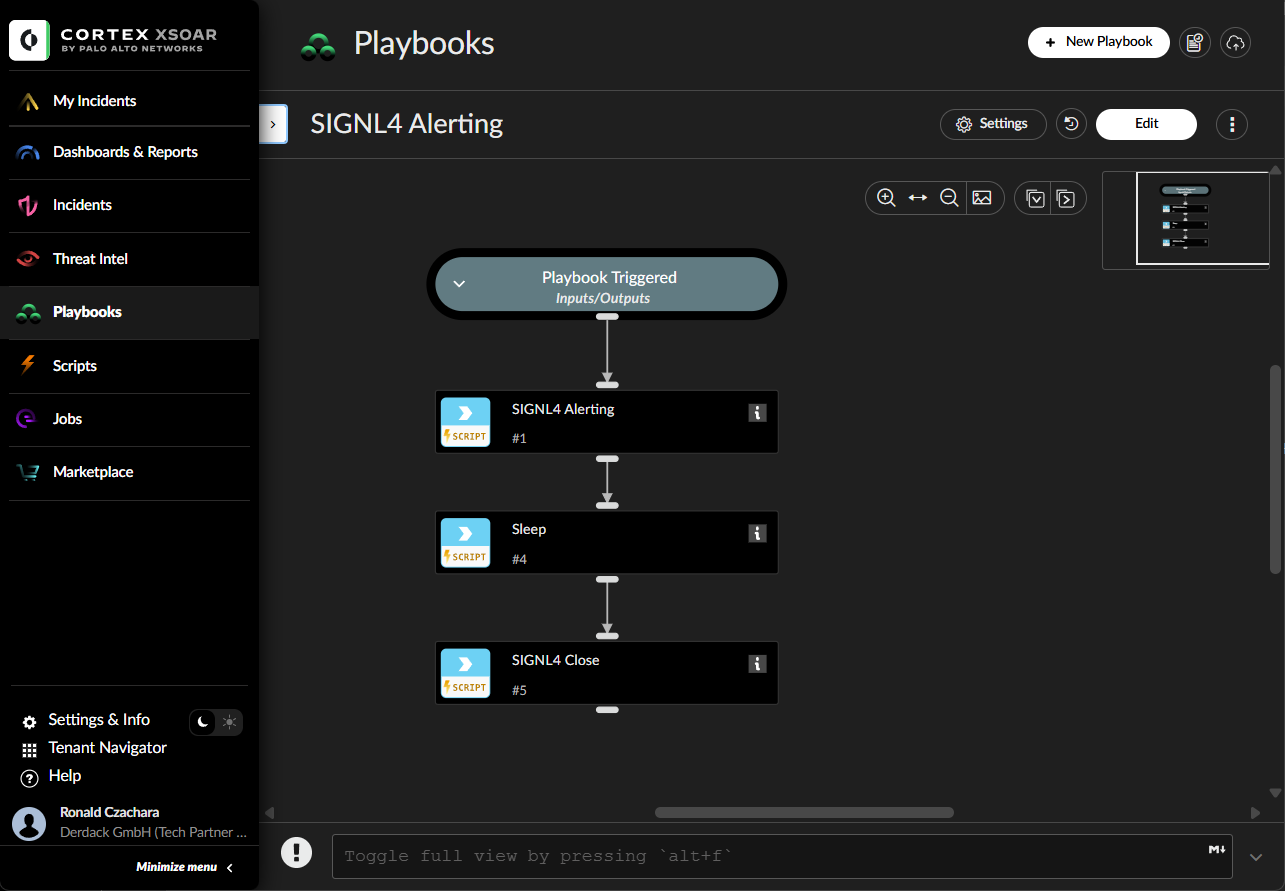1285x891 pixels.
Task: Click the scrollbar up arrow
Action: (1275, 170)
